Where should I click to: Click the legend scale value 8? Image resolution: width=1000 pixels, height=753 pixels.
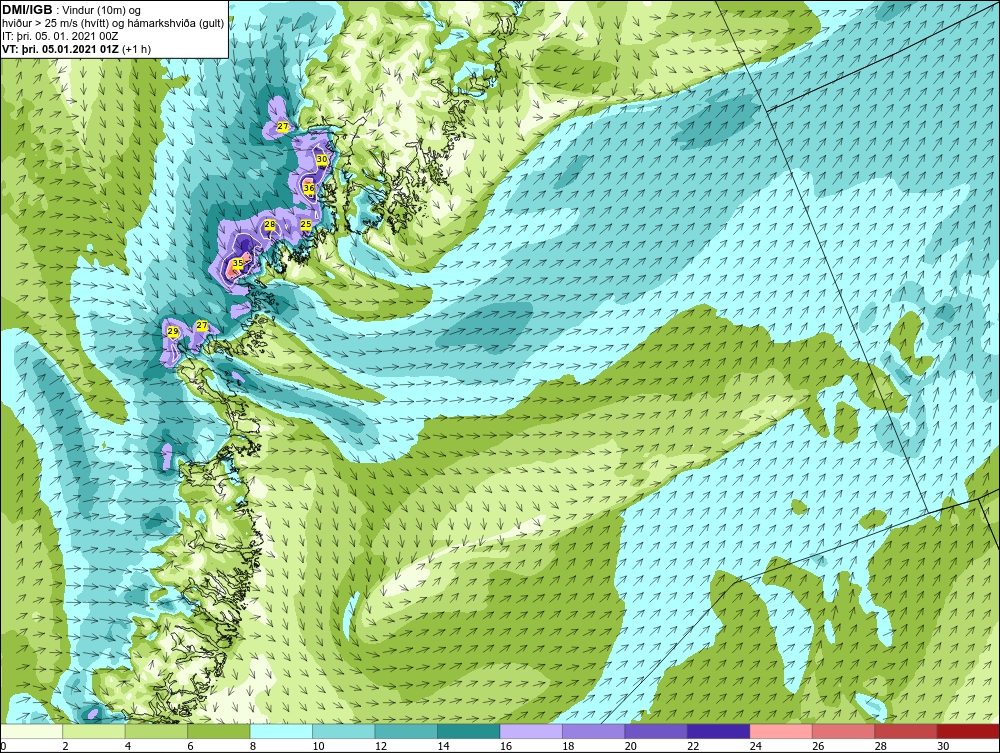pos(253,746)
